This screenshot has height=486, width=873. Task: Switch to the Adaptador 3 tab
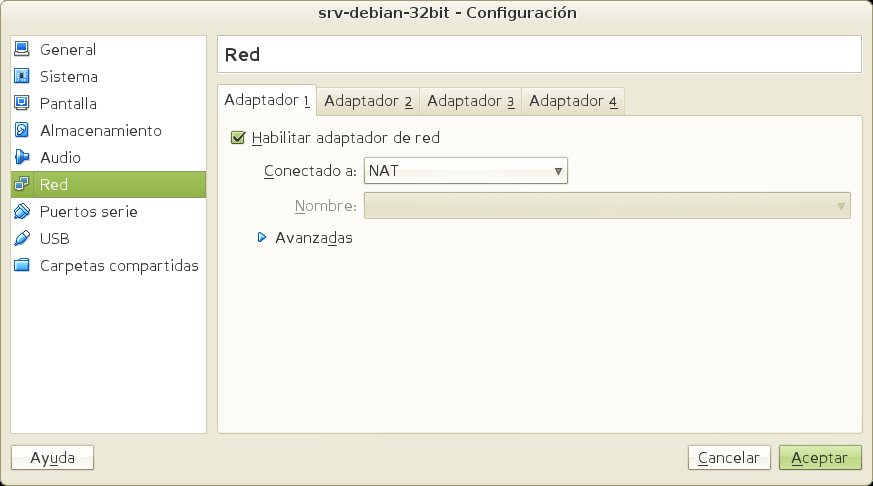pyautogui.click(x=470, y=101)
